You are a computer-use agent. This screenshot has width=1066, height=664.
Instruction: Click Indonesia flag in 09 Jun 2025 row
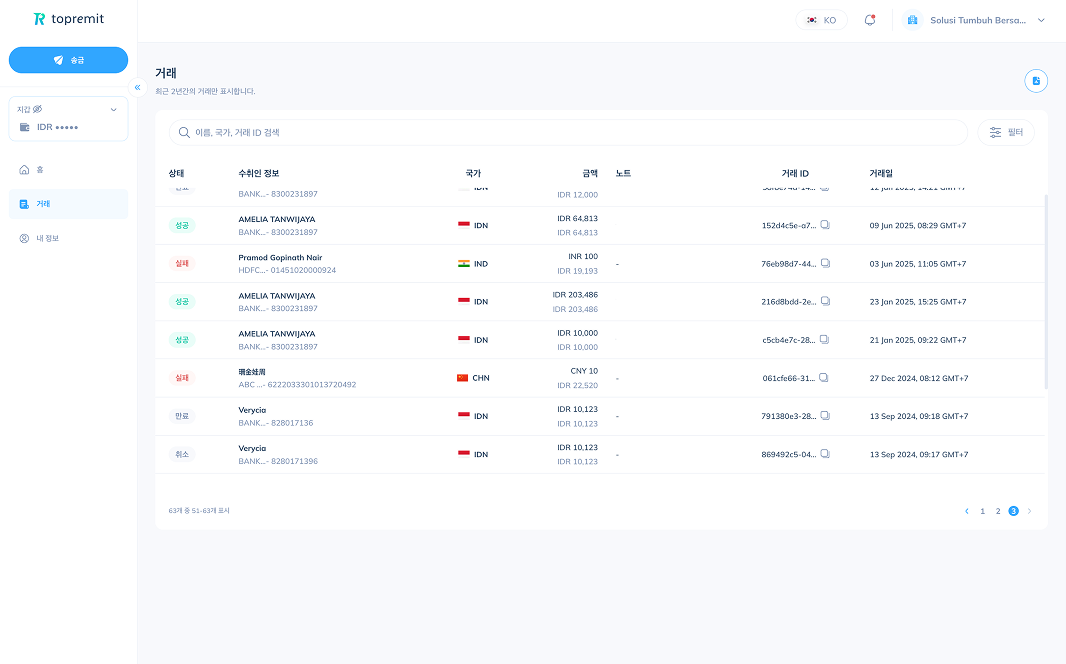click(464, 225)
